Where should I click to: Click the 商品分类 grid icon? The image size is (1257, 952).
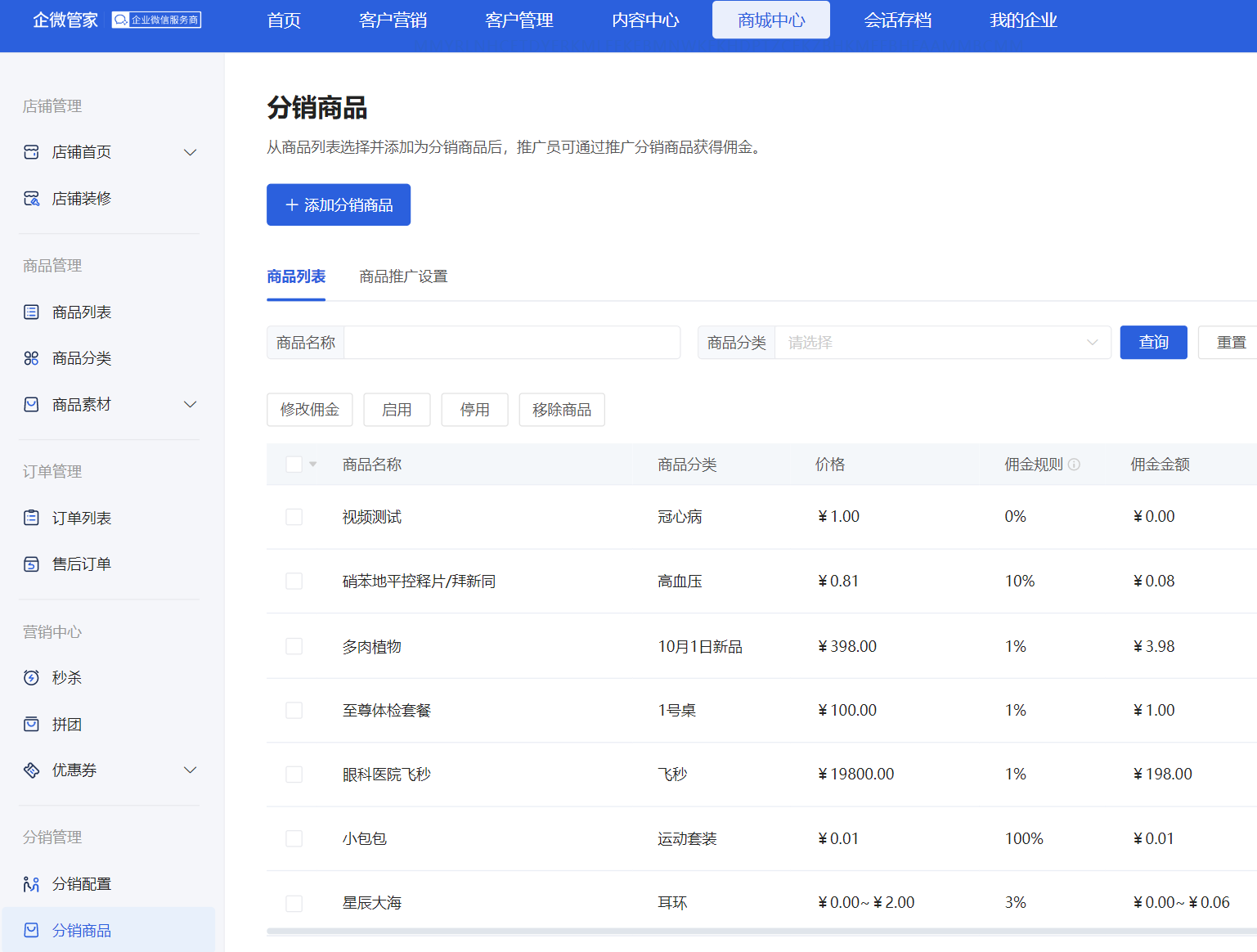pyautogui.click(x=31, y=358)
